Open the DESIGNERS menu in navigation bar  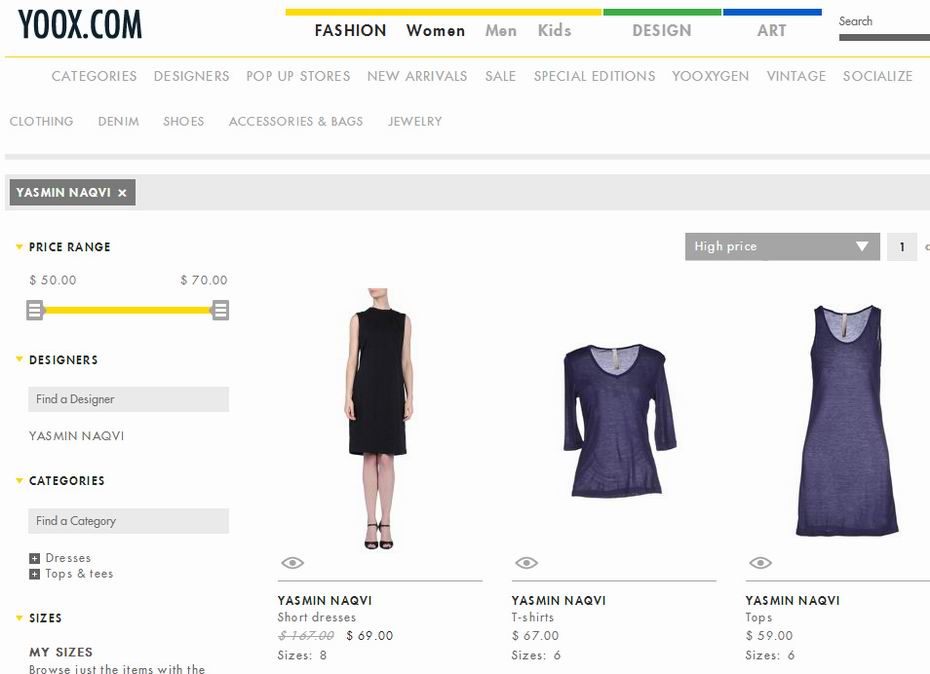[192, 76]
